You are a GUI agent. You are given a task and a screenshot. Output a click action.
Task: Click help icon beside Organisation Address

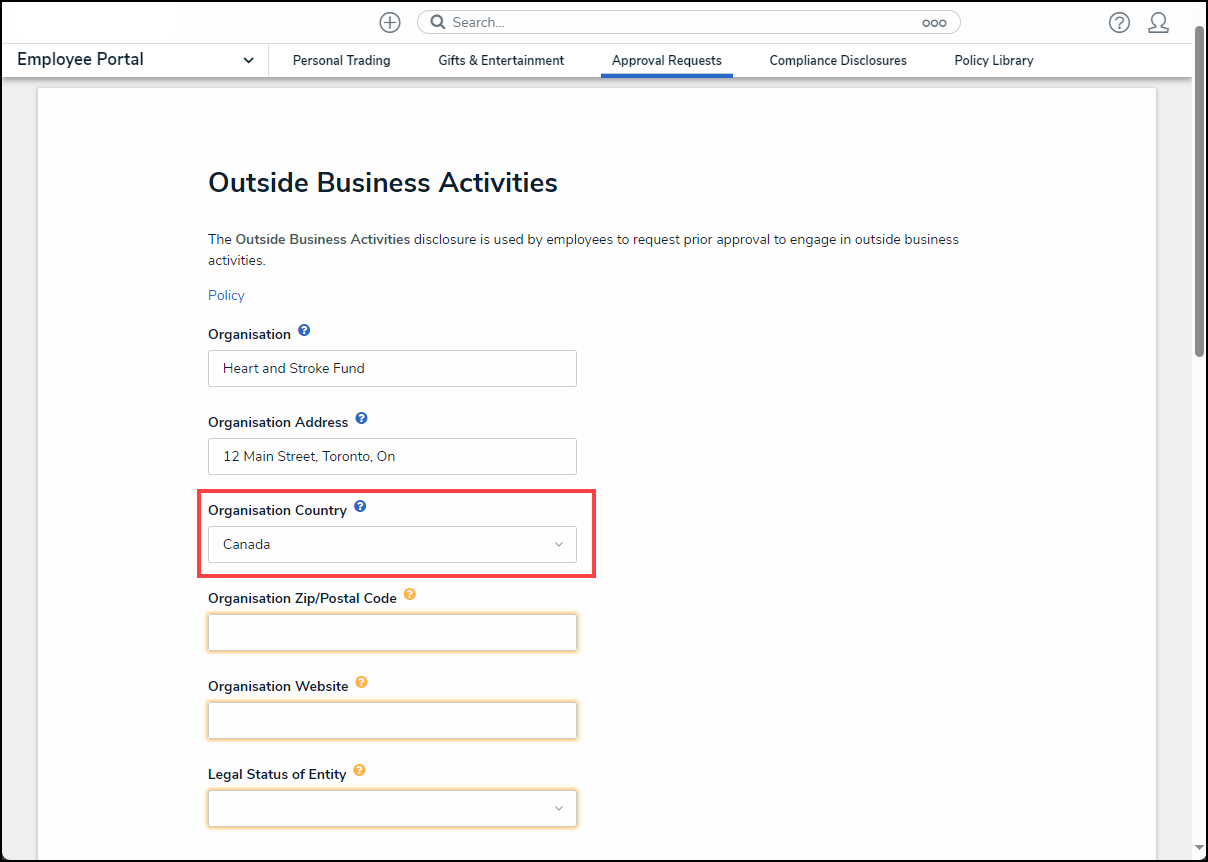tap(362, 418)
